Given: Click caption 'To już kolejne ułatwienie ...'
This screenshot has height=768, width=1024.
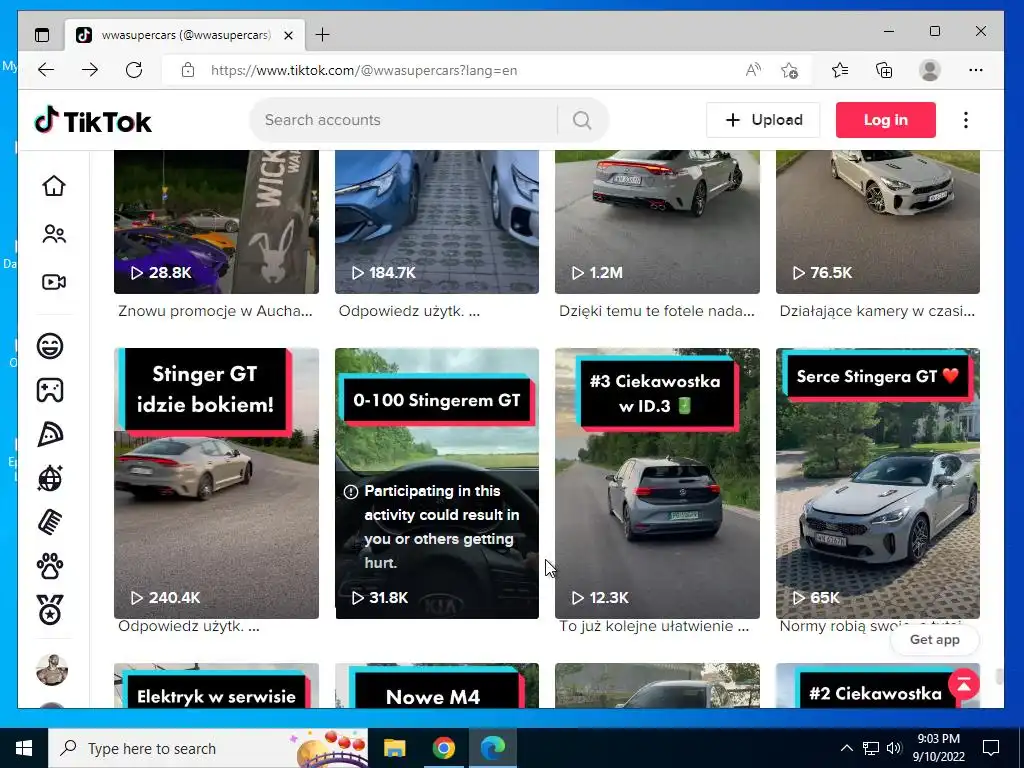Looking at the screenshot, I should point(654,626).
